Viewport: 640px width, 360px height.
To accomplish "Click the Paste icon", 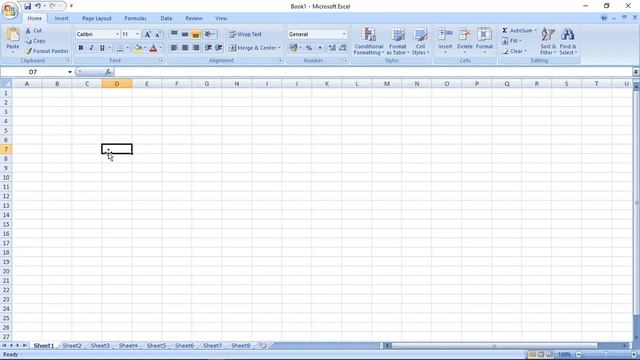I will click(x=13, y=35).
